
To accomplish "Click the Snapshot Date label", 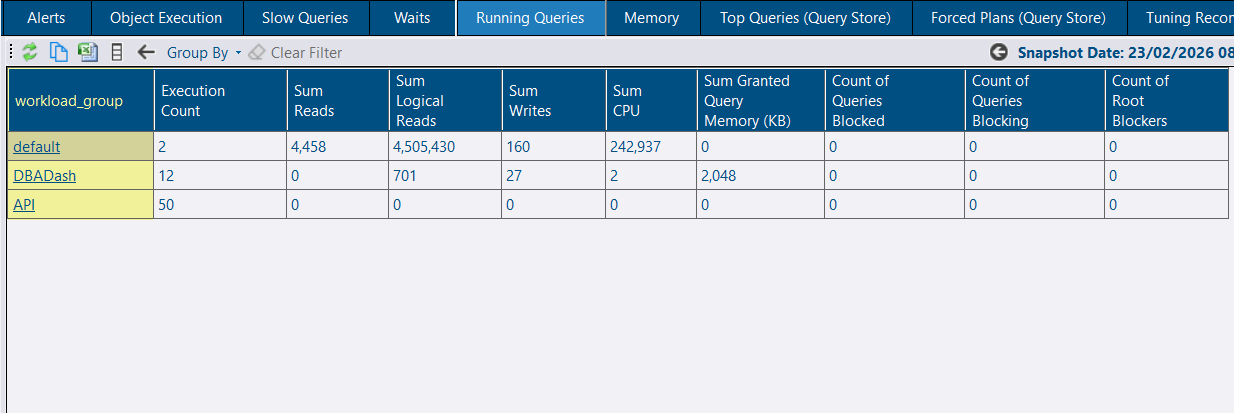I will tap(1120, 52).
